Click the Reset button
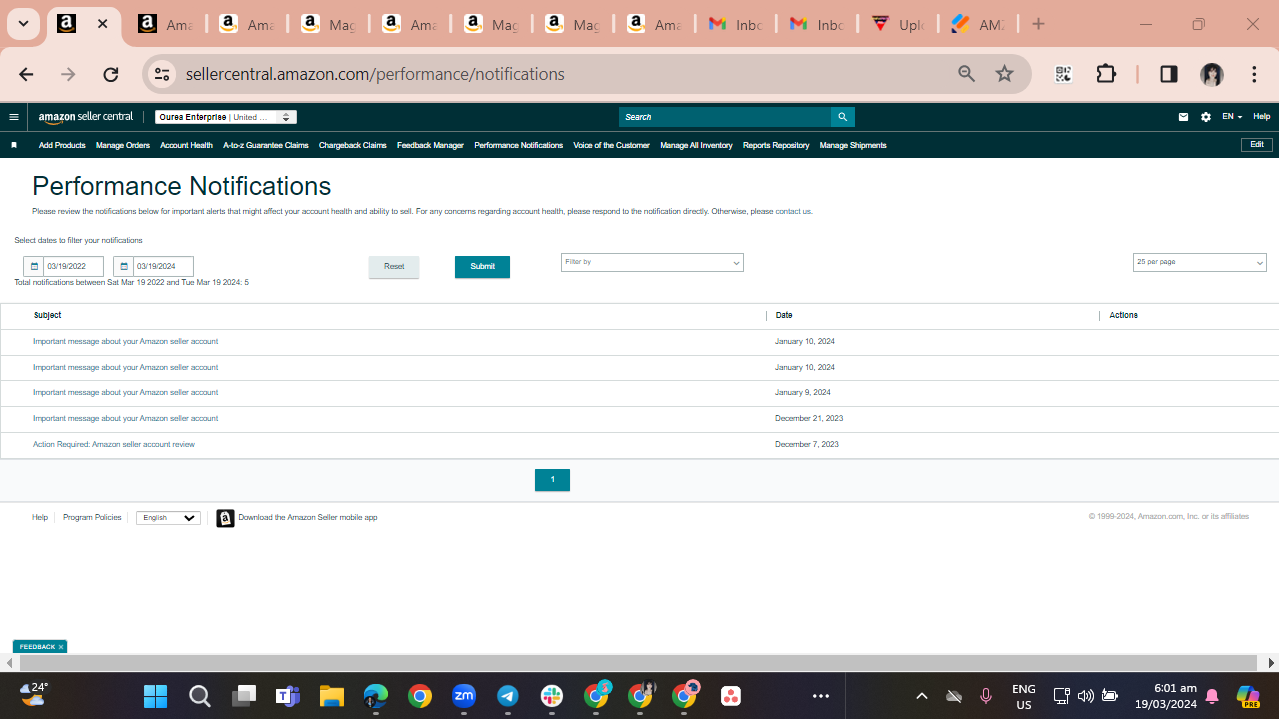This screenshot has height=719, width=1279. [394, 267]
